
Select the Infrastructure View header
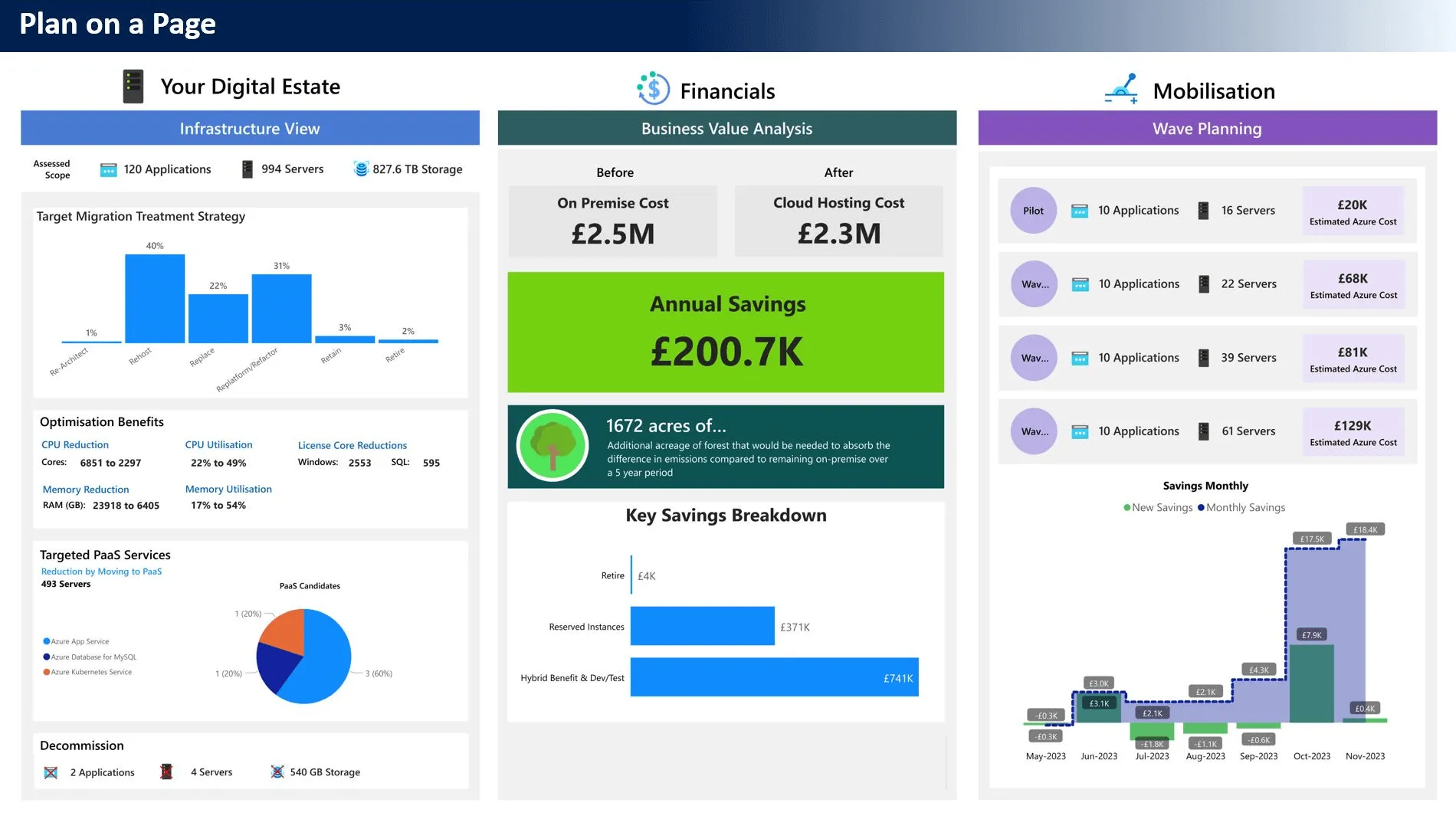[250, 128]
